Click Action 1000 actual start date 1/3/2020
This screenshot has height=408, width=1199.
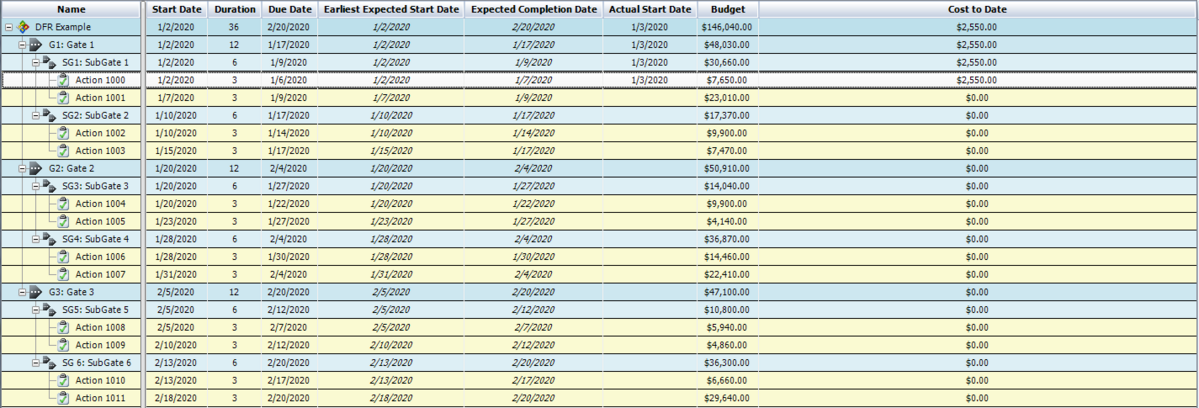649,79
